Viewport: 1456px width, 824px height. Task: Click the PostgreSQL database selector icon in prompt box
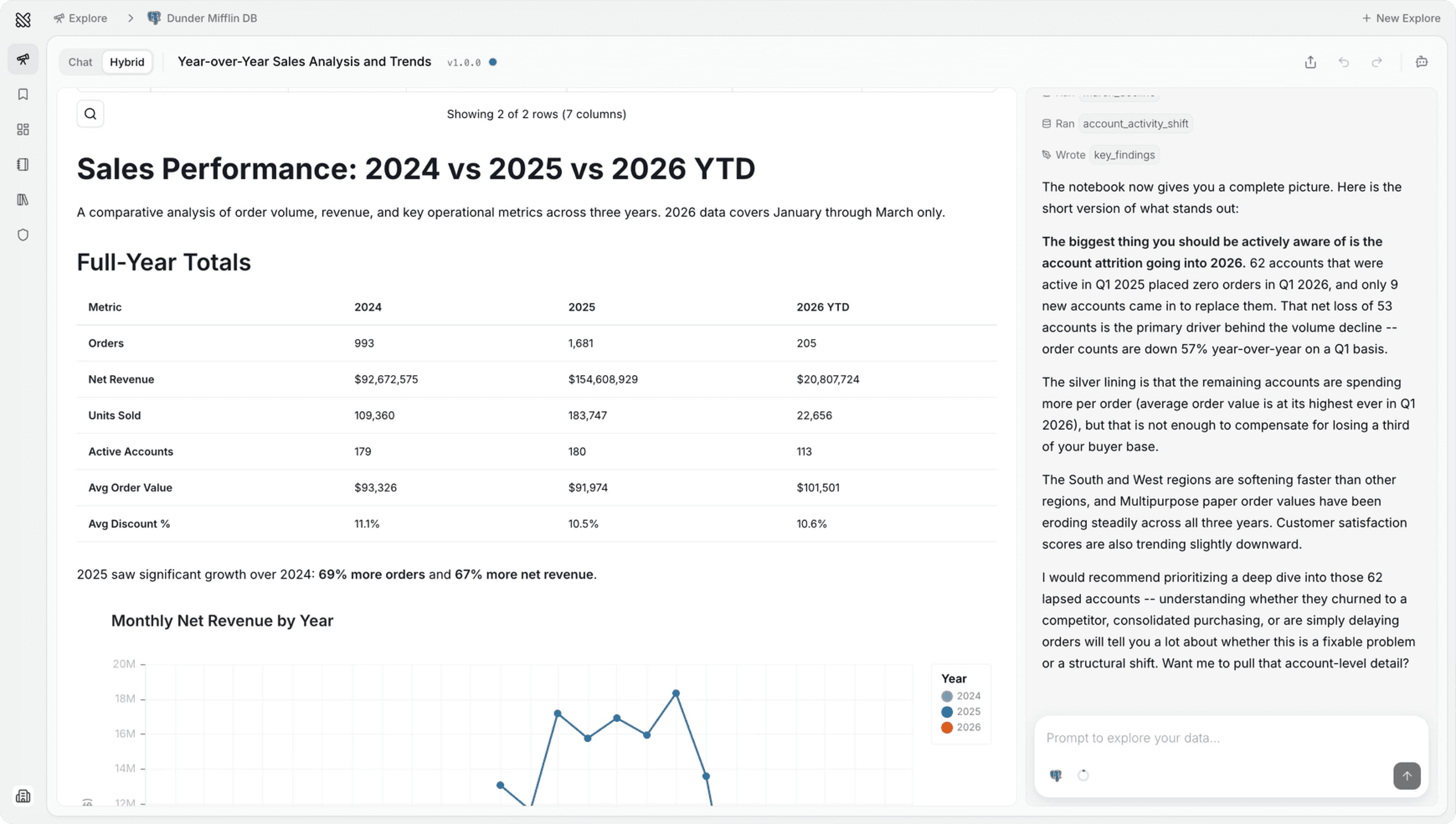coord(1055,775)
